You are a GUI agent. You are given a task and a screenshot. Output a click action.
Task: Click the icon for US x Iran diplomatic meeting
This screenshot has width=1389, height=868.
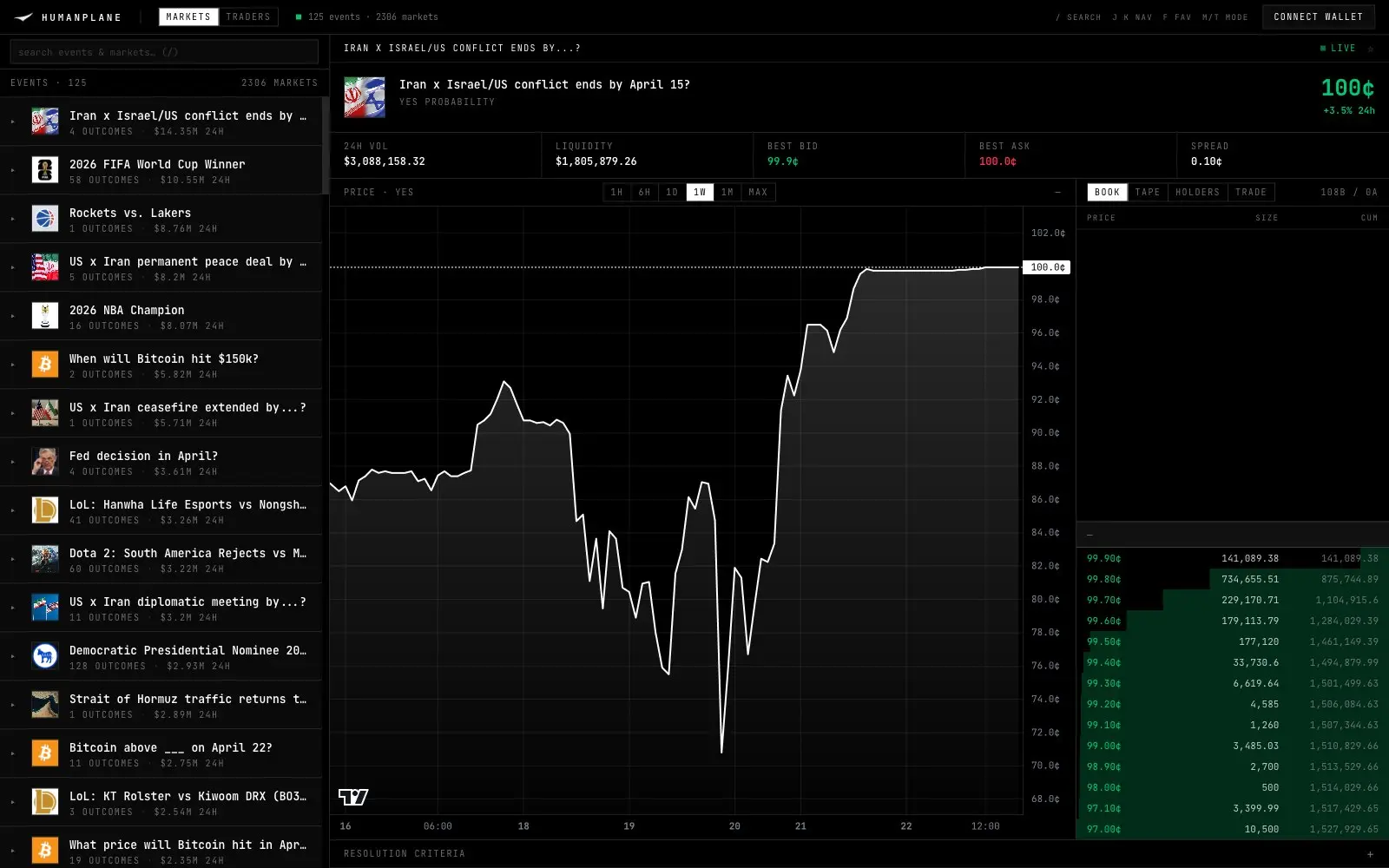coord(45,608)
